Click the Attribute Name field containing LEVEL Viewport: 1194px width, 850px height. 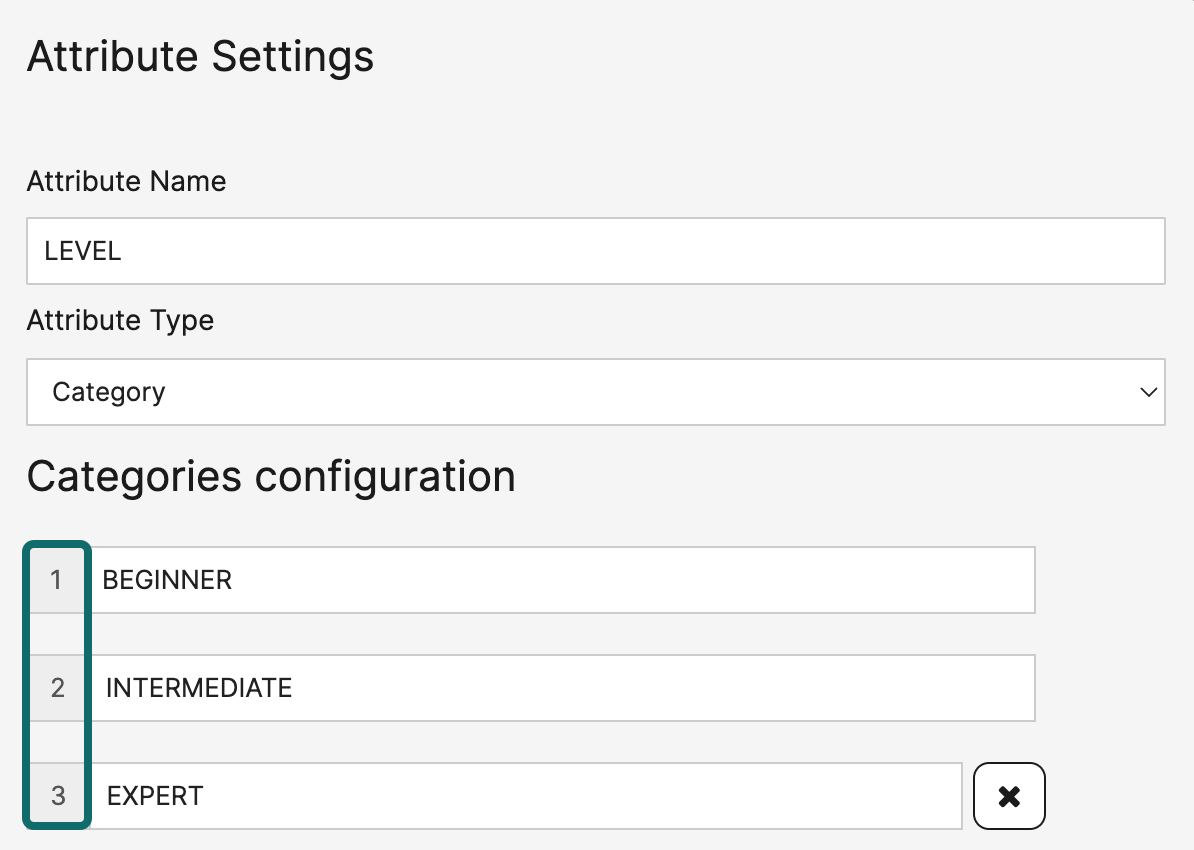pos(595,251)
